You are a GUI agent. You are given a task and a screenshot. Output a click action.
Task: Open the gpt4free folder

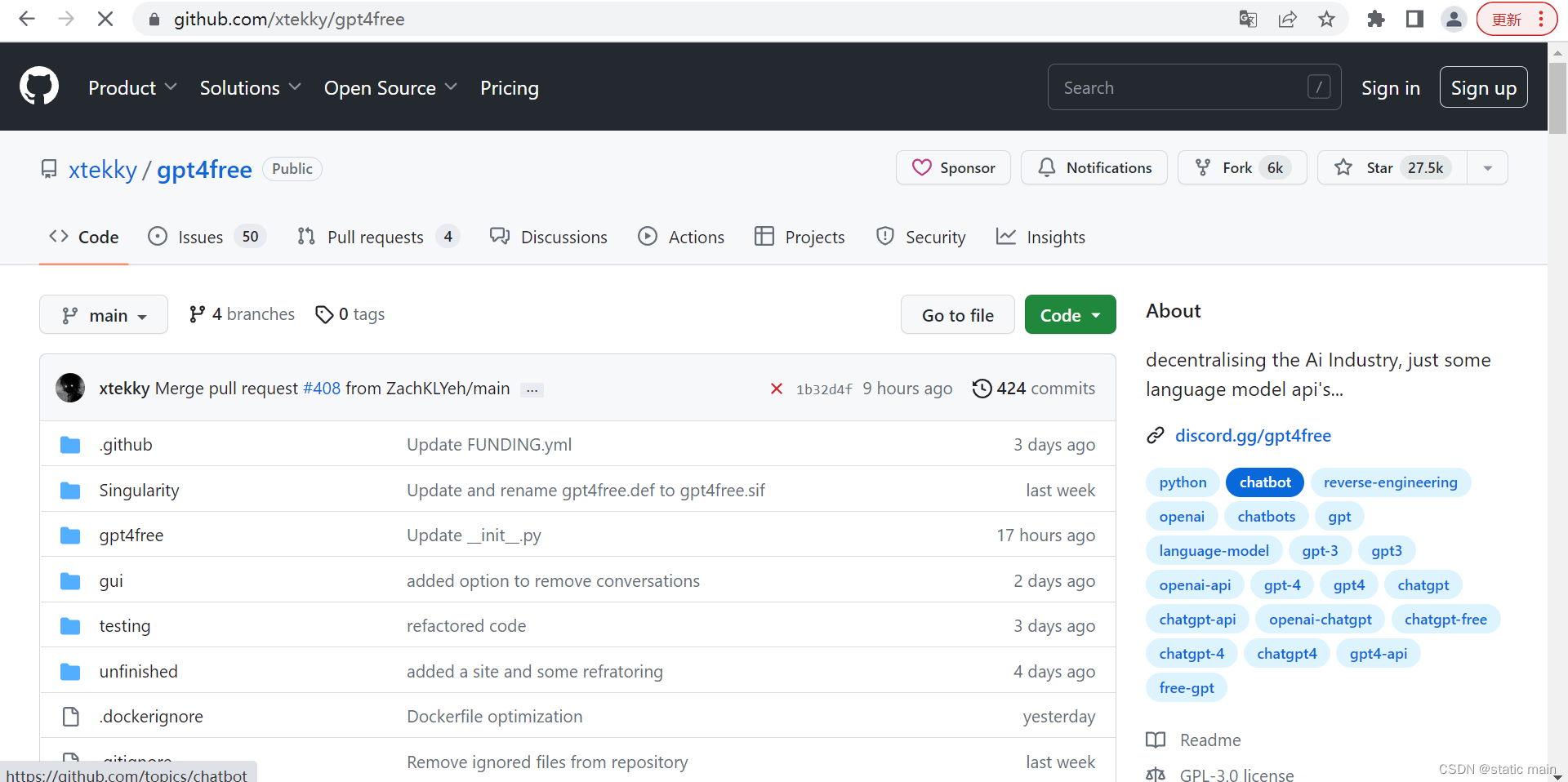click(131, 535)
